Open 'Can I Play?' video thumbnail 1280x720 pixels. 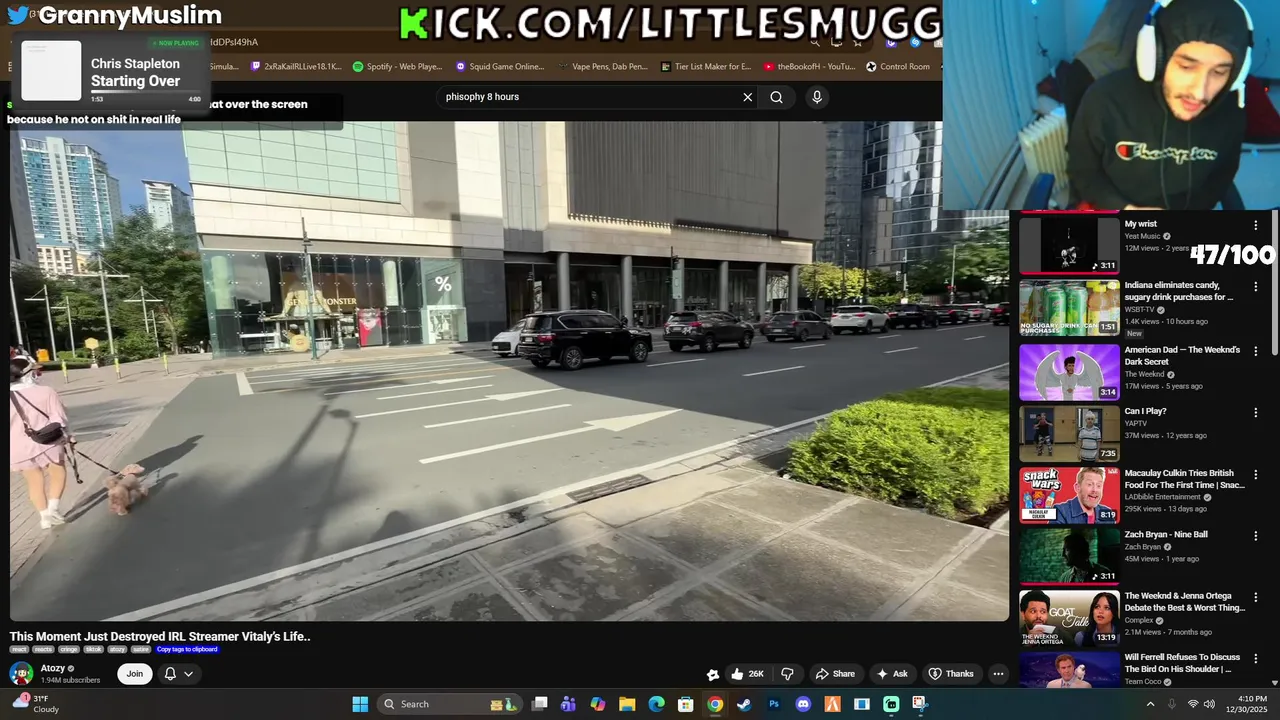(1069, 434)
